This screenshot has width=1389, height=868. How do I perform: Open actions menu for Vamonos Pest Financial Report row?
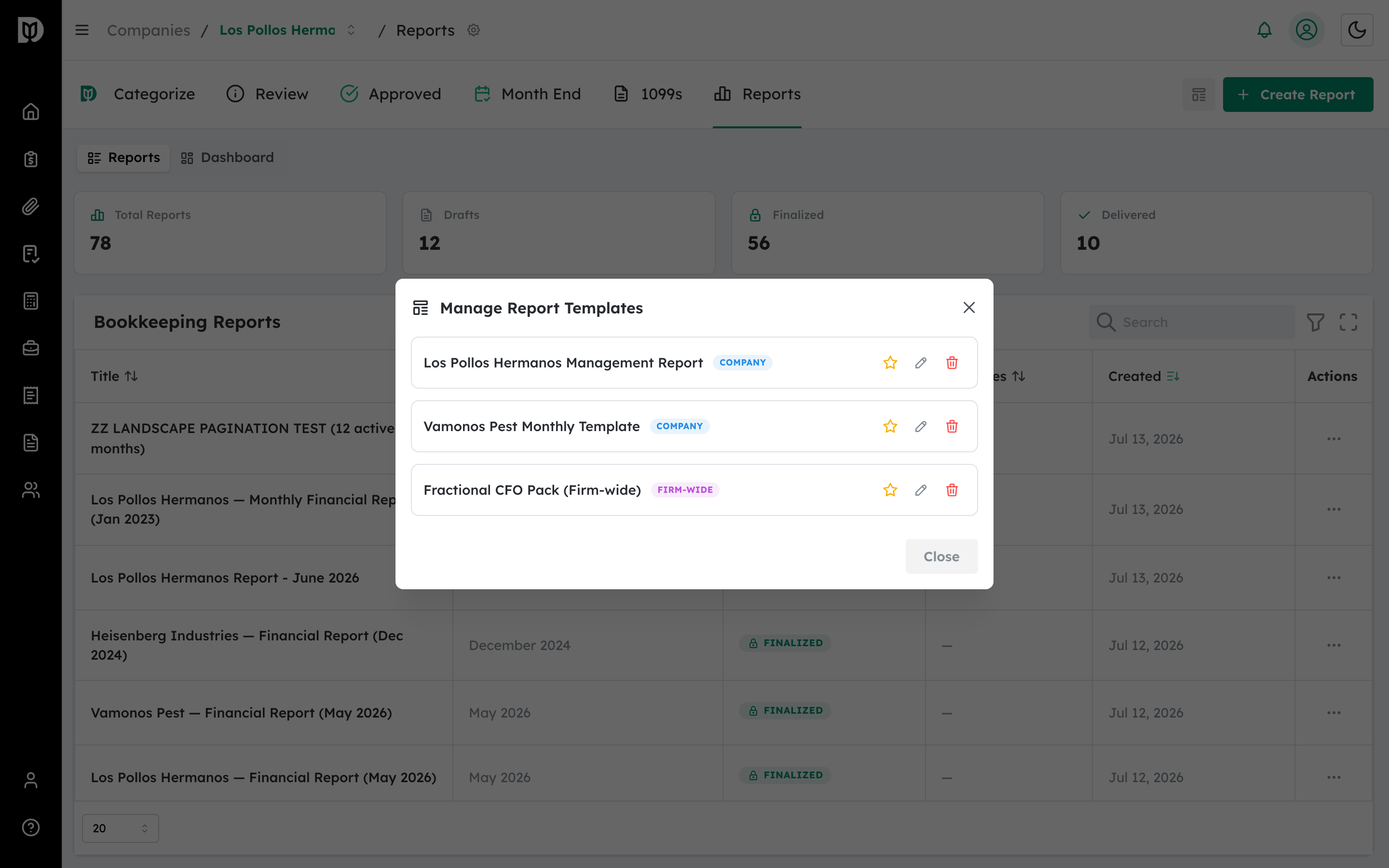pyautogui.click(x=1334, y=713)
